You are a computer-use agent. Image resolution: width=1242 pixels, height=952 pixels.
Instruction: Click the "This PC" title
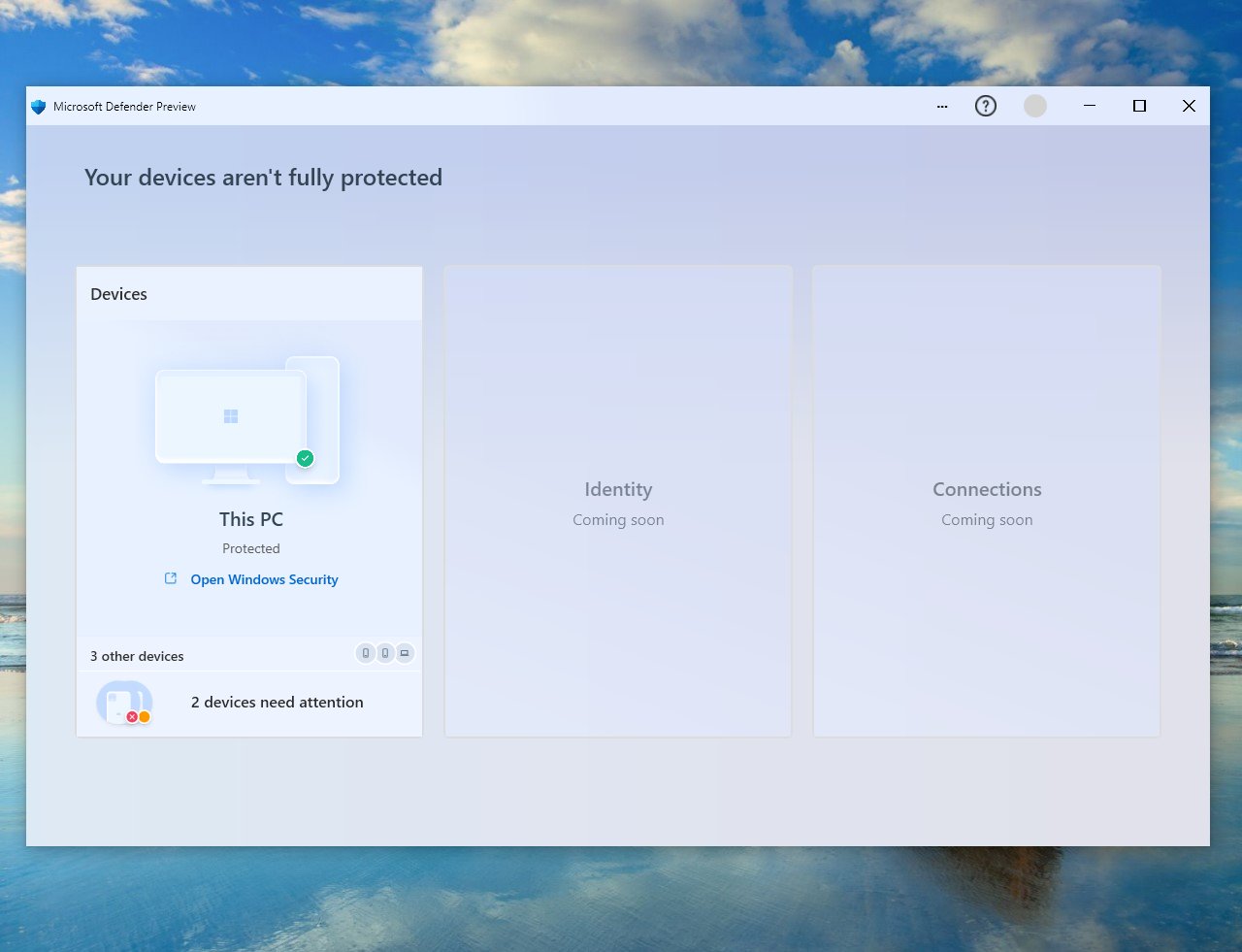click(251, 519)
